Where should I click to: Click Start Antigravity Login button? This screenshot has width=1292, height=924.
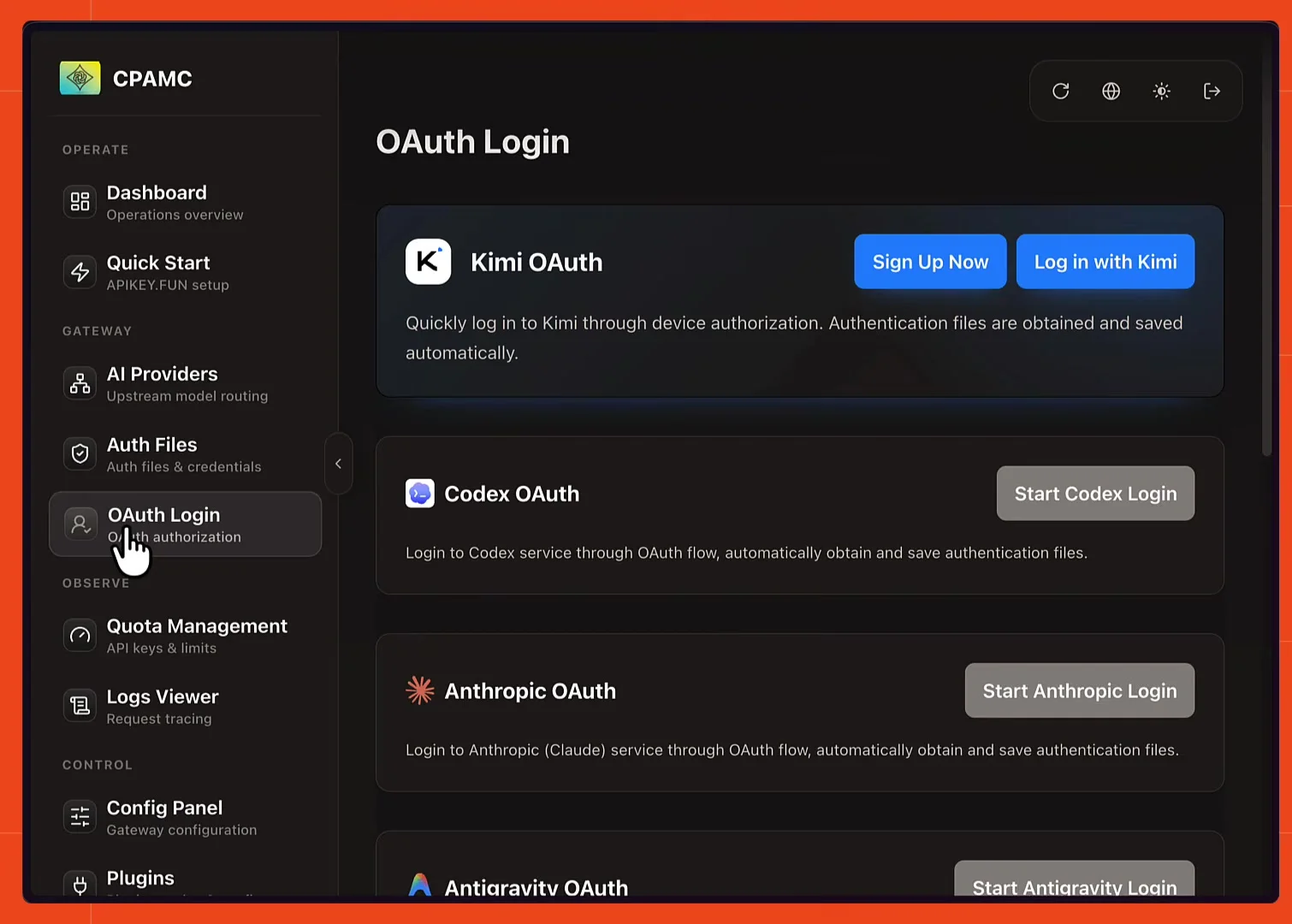coord(1075,880)
